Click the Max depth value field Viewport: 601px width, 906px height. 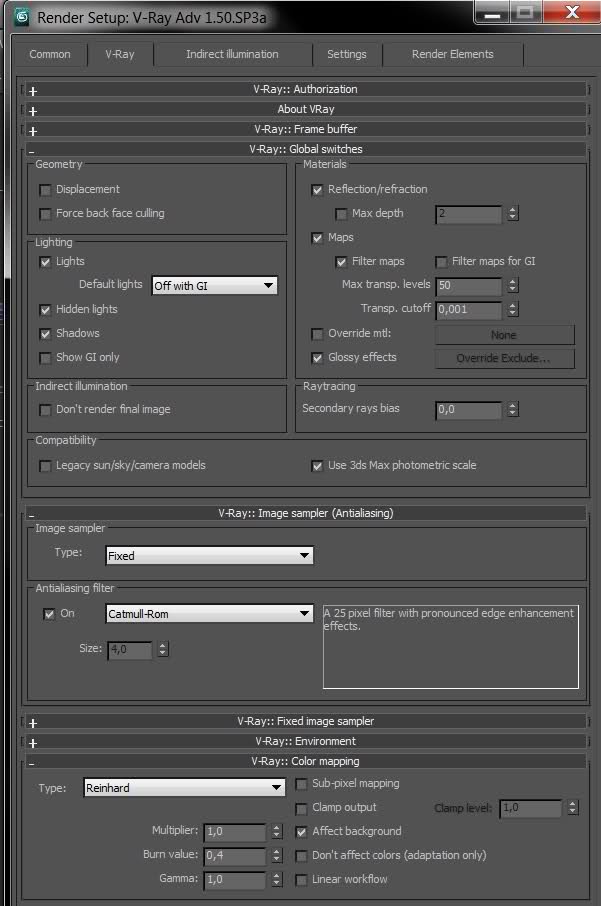[469, 214]
